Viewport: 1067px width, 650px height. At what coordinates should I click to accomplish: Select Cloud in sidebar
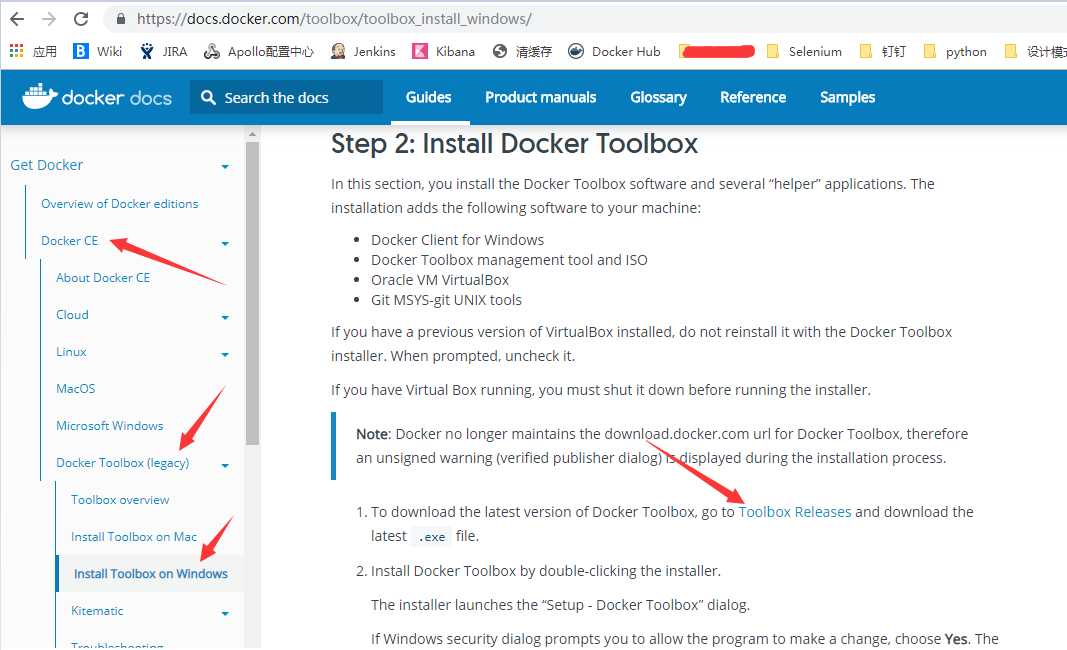[72, 314]
